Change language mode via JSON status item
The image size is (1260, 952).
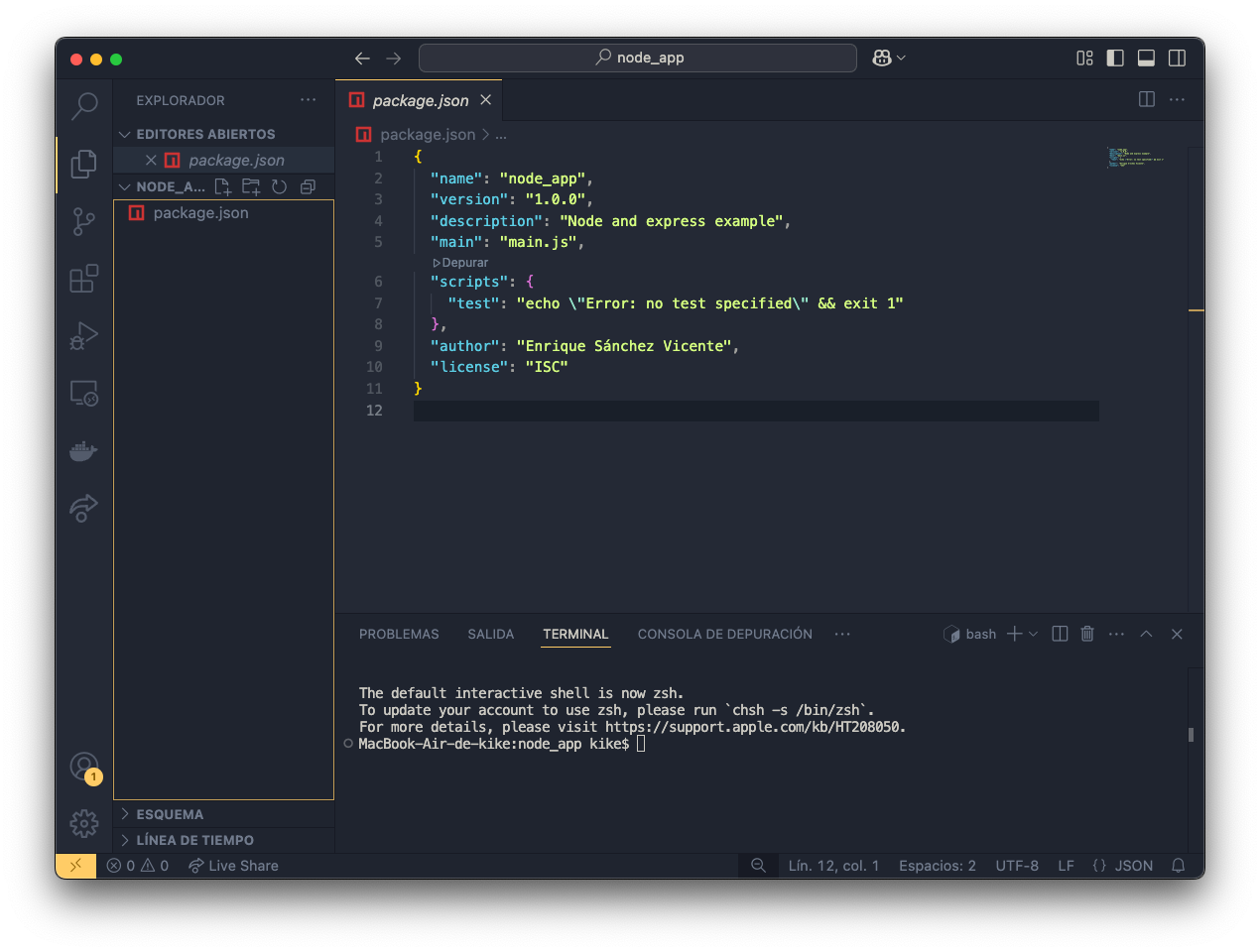click(1123, 866)
